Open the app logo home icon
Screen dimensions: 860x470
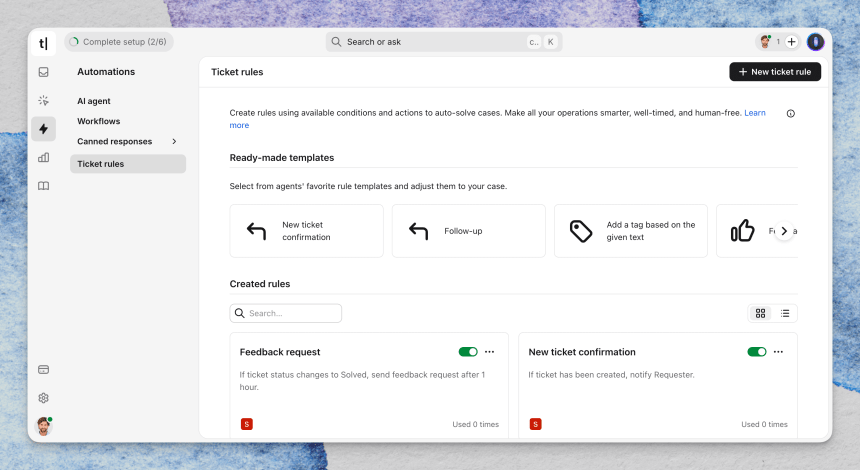[x=43, y=43]
